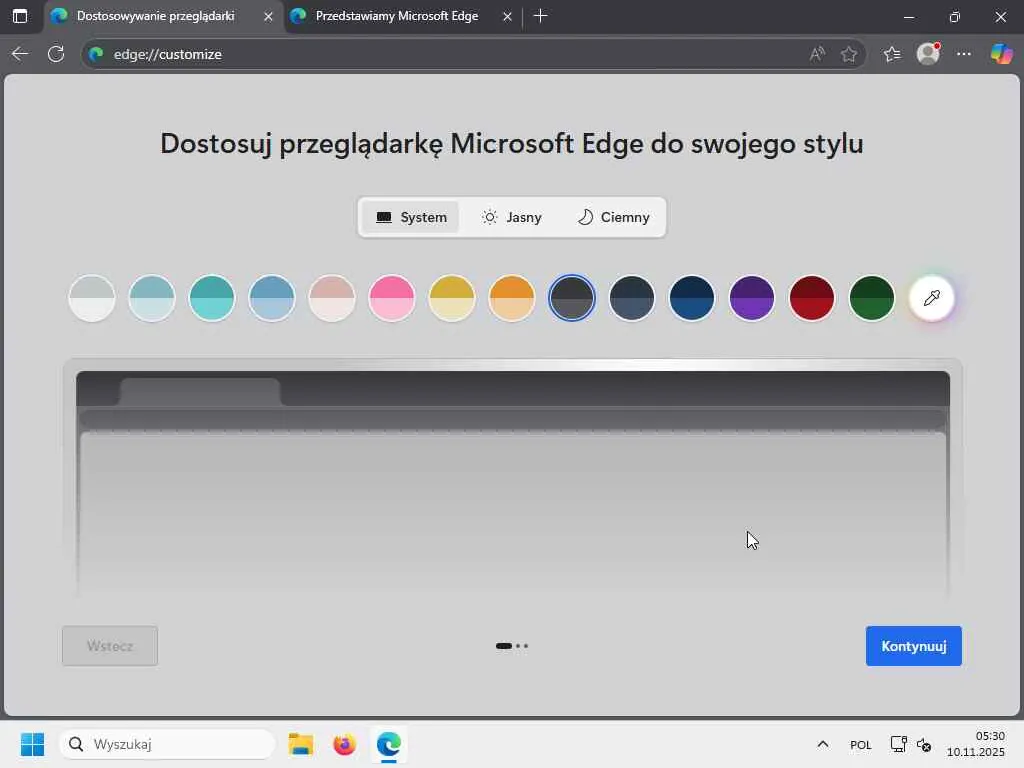
Task: Reload the page with refresh icon
Action: 56,54
